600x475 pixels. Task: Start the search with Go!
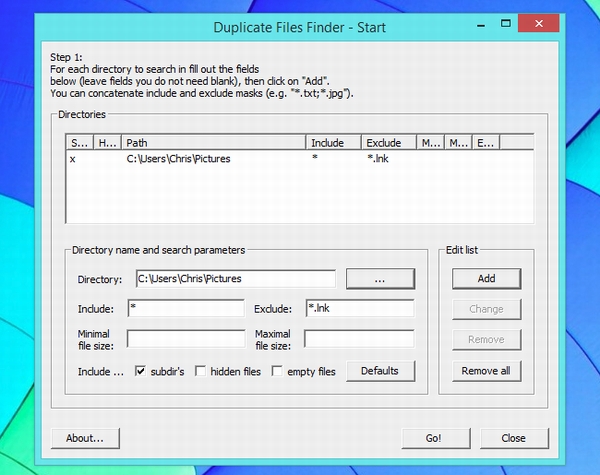coord(436,438)
